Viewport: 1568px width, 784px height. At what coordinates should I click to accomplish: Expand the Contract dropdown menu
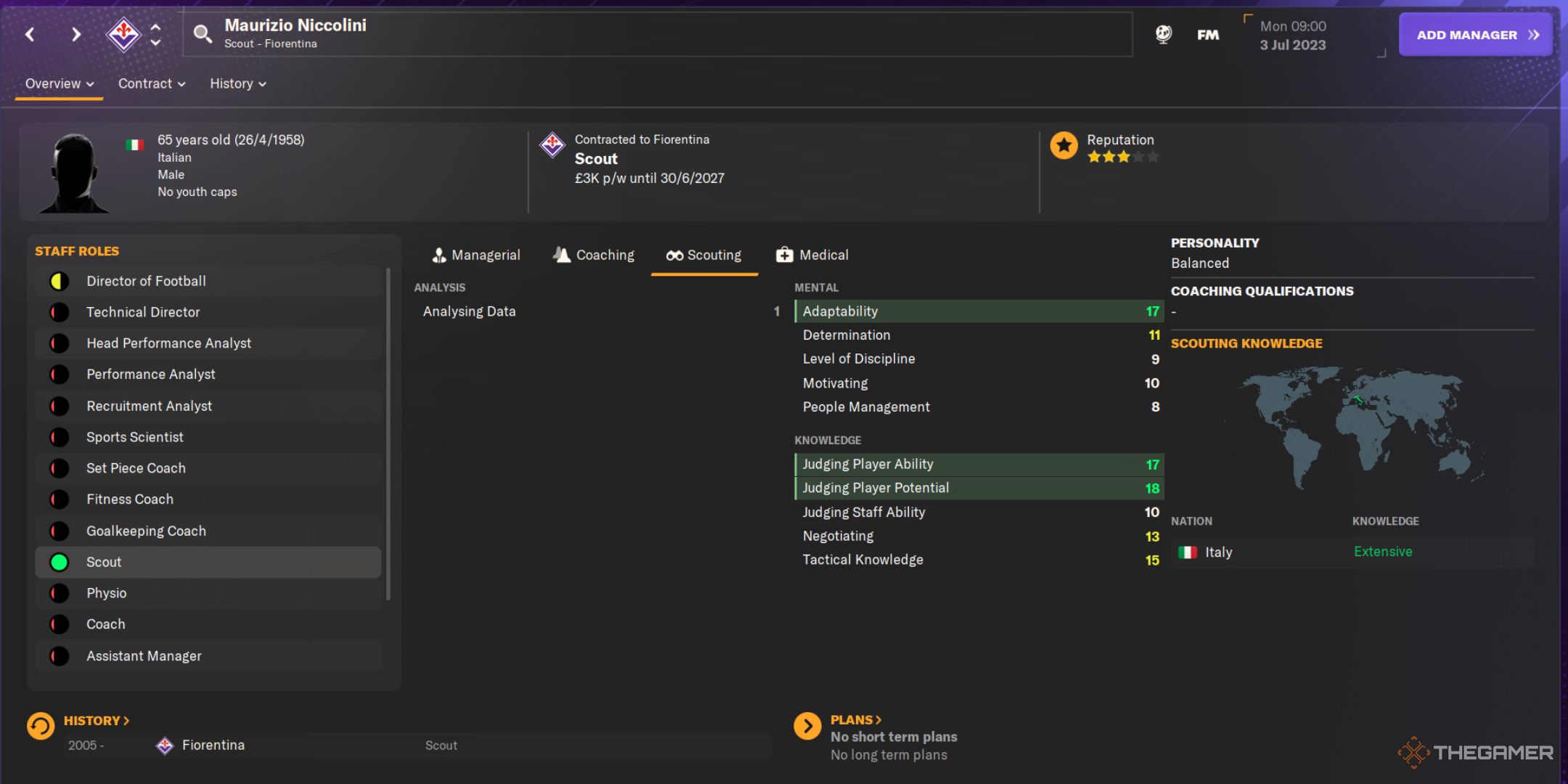click(152, 83)
